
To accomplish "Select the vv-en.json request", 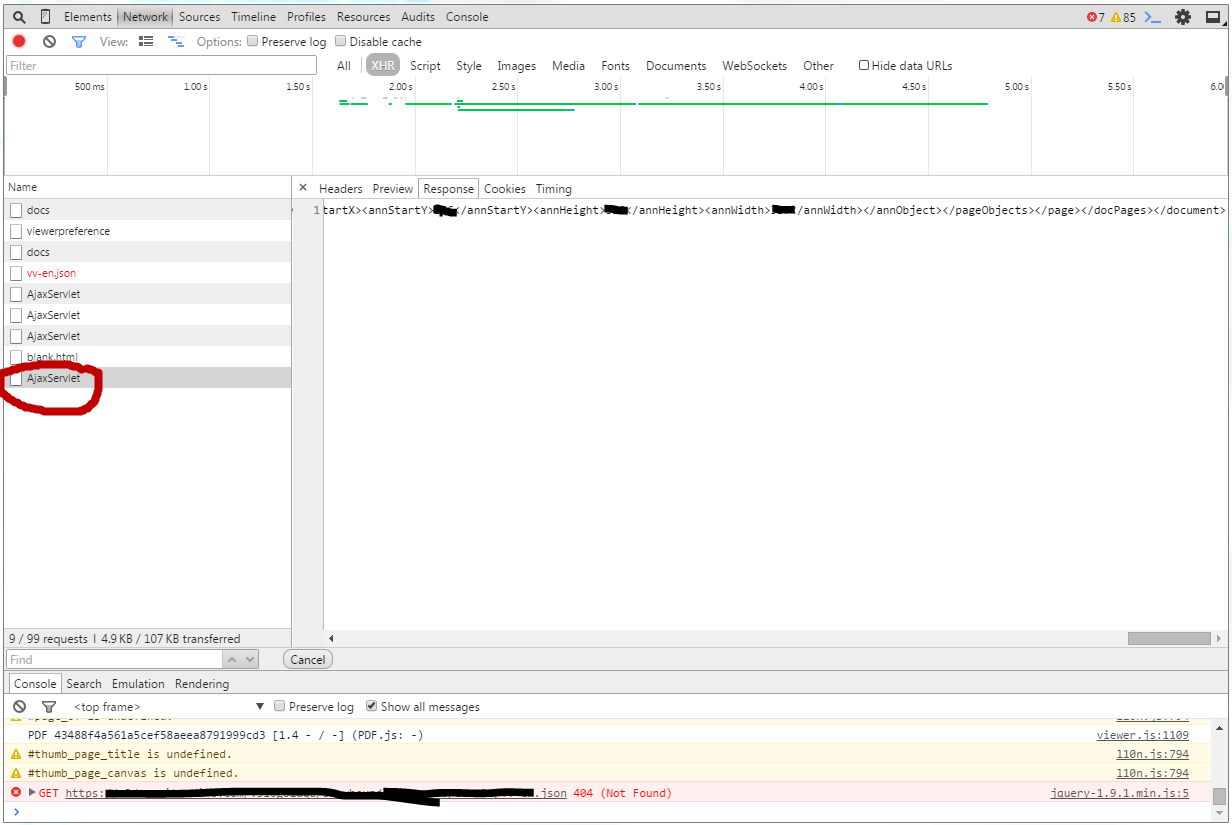I will [x=148, y=273].
